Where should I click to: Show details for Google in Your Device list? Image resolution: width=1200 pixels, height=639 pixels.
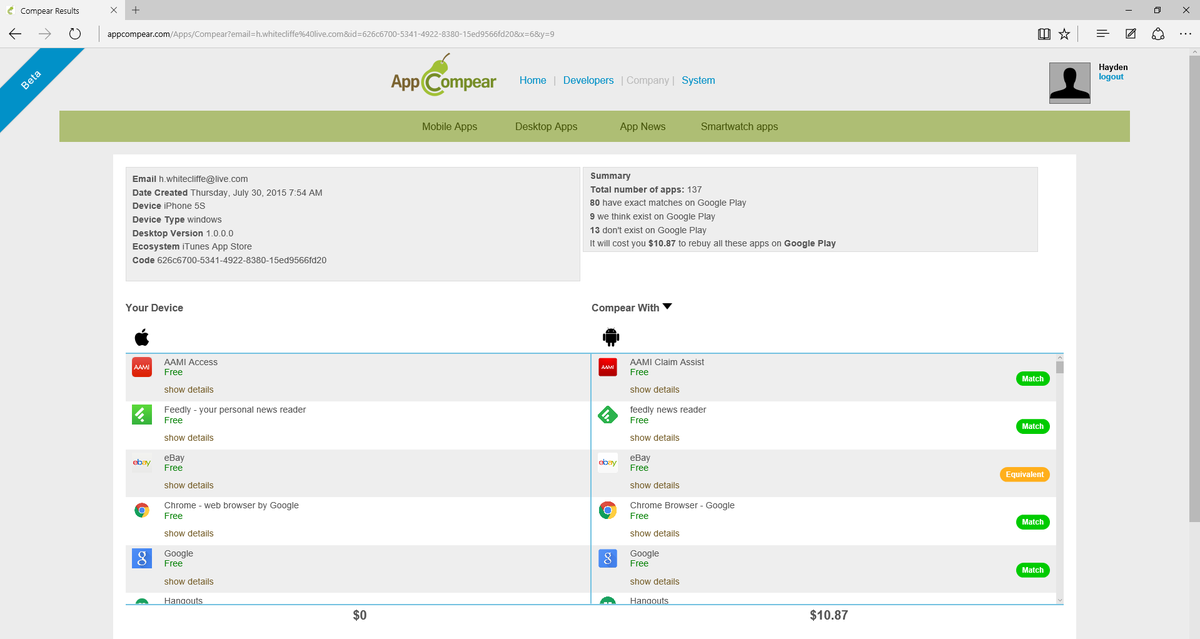(189, 581)
